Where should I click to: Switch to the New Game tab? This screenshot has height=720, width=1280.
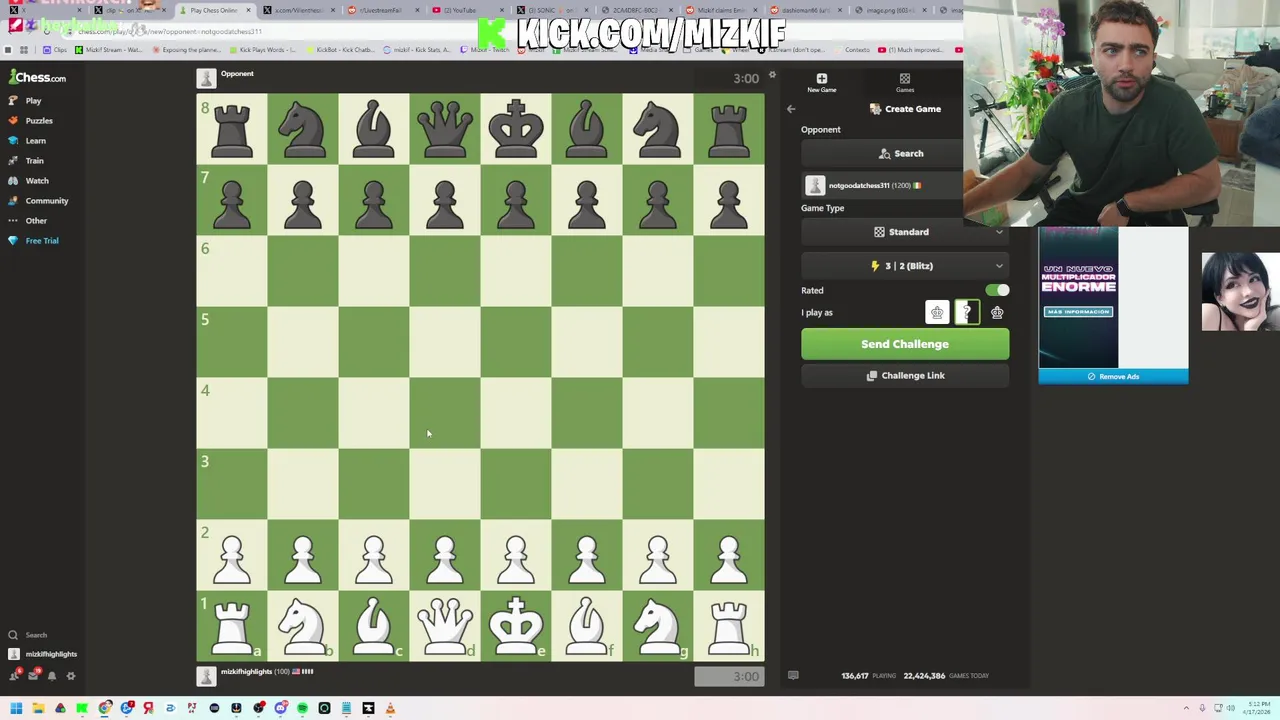[822, 83]
